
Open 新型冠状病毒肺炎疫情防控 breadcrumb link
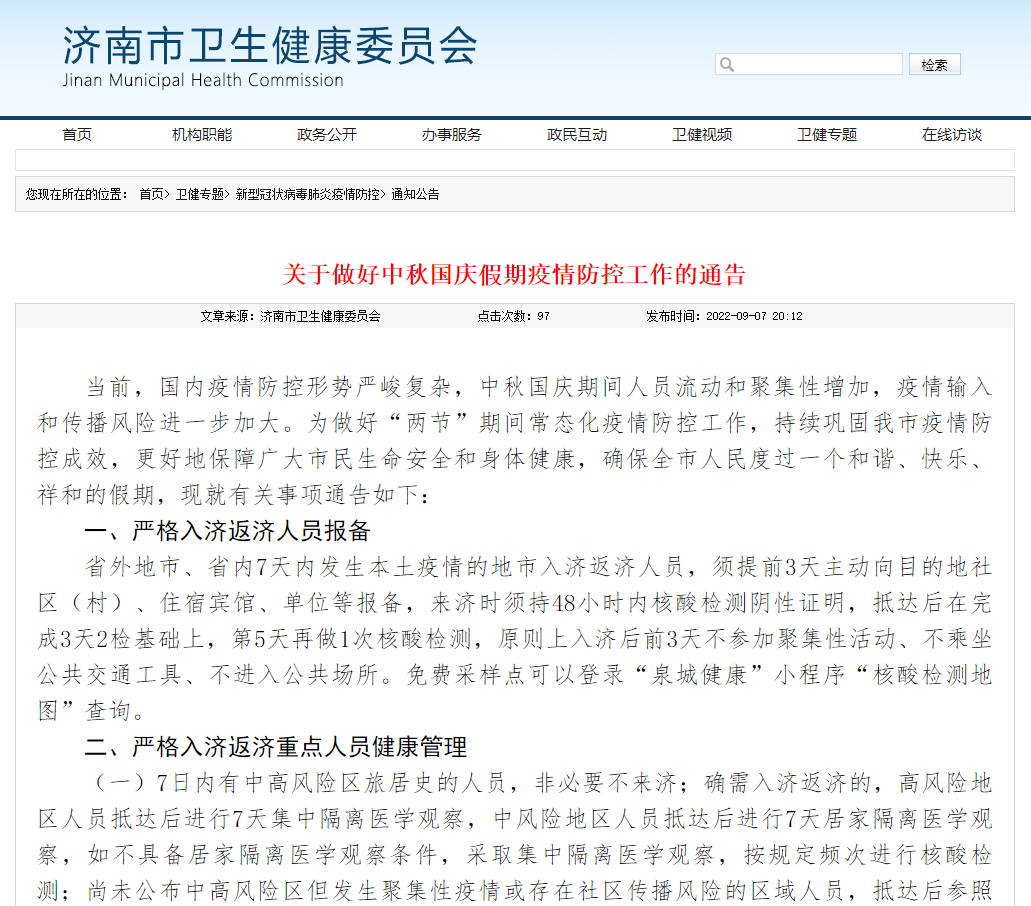(x=307, y=194)
